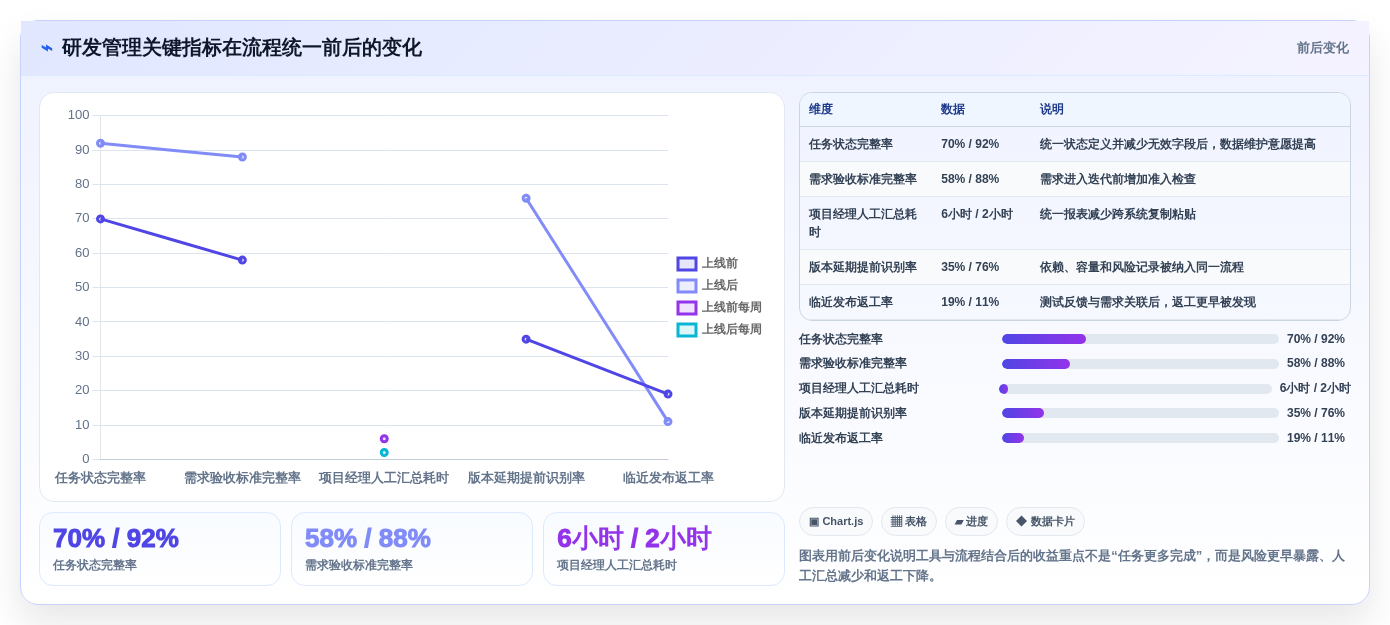The width and height of the screenshot is (1390, 625).
Task: Click the description 统一报表减少跨系统复制粘贴
Action: point(1118,214)
